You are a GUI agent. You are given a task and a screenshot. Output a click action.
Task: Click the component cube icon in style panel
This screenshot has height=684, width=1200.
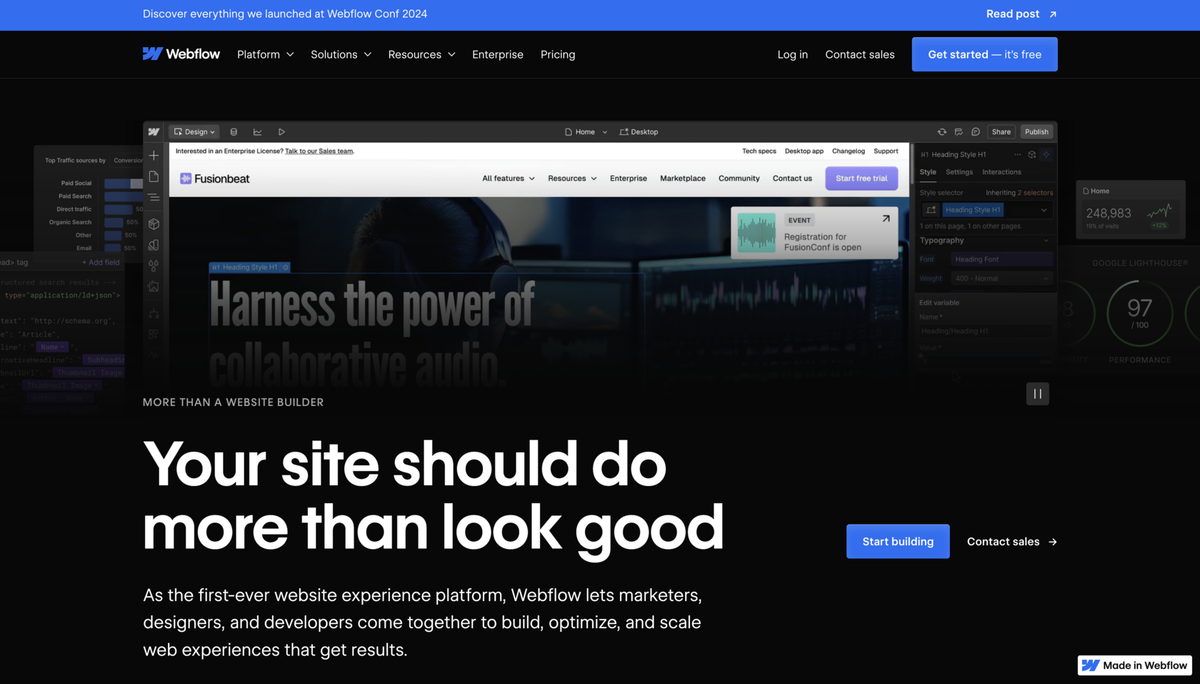(x=1032, y=155)
